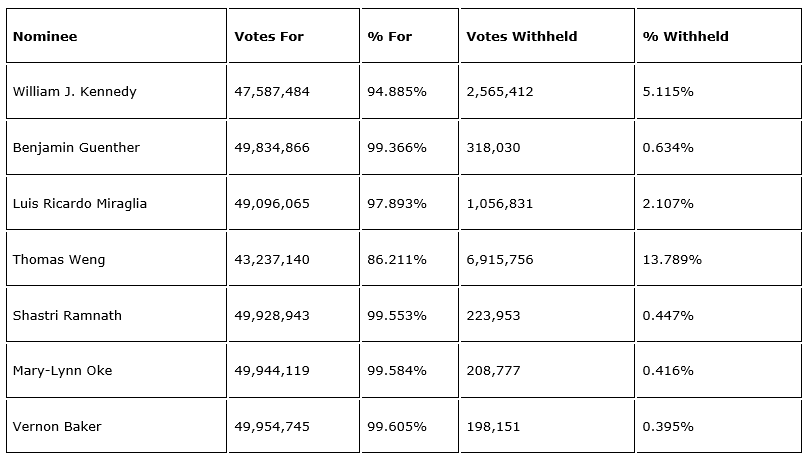Select the 86.211% for value
Screen dimensions: 810x459
(396, 260)
